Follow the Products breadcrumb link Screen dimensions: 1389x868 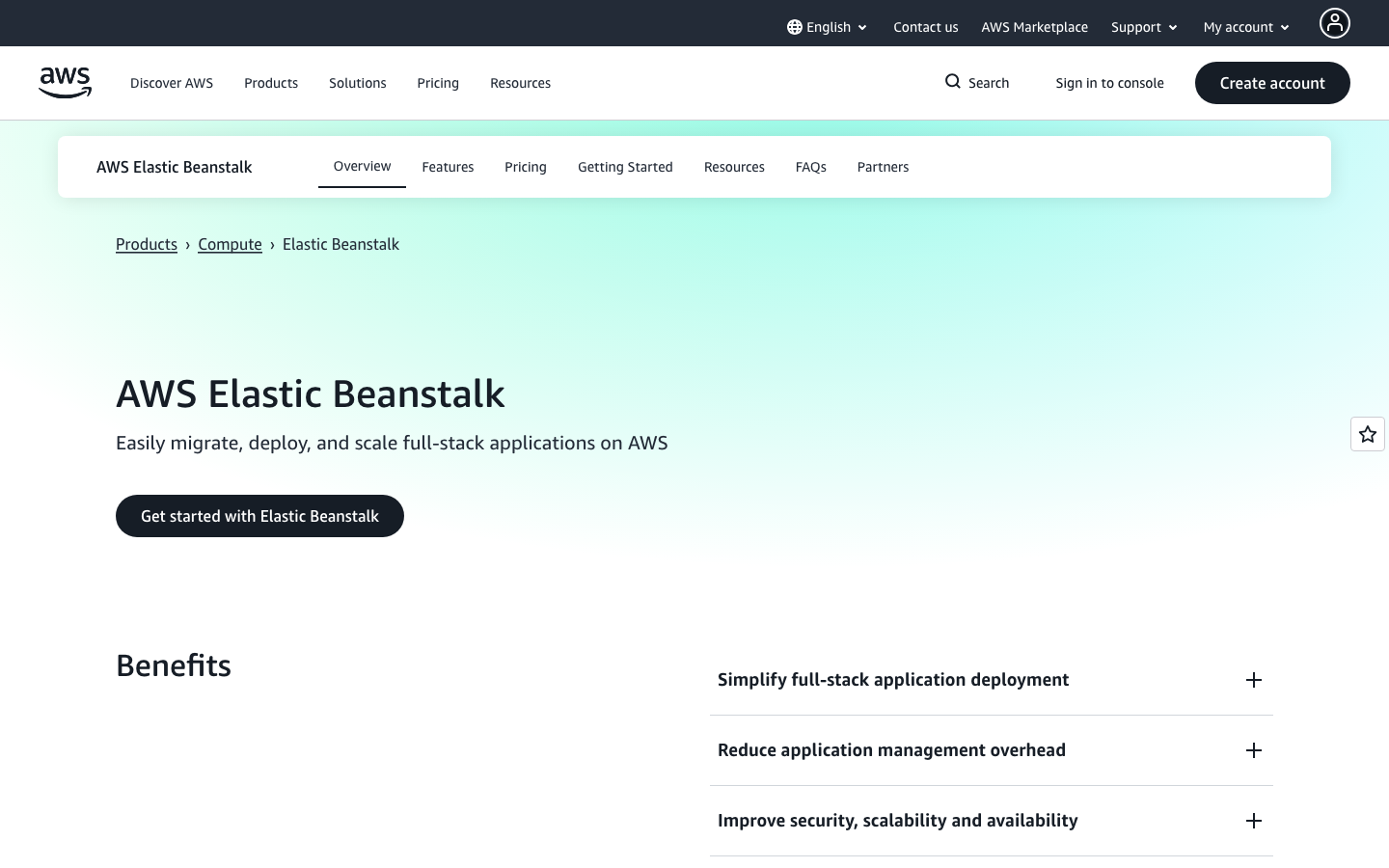147,244
